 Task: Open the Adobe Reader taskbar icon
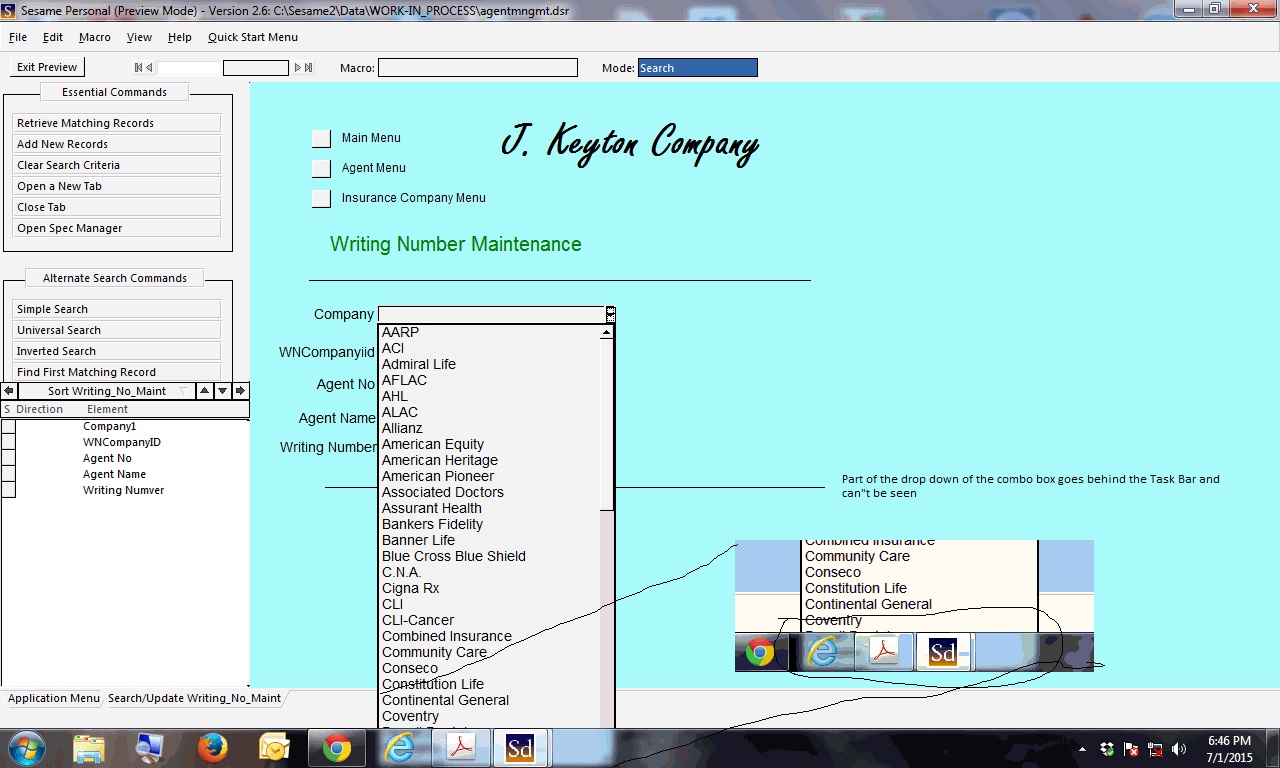click(460, 748)
